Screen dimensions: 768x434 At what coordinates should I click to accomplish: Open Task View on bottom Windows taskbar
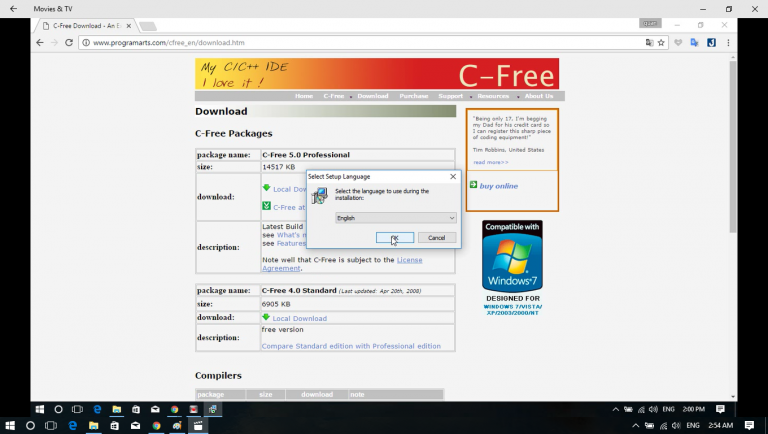tap(51, 426)
